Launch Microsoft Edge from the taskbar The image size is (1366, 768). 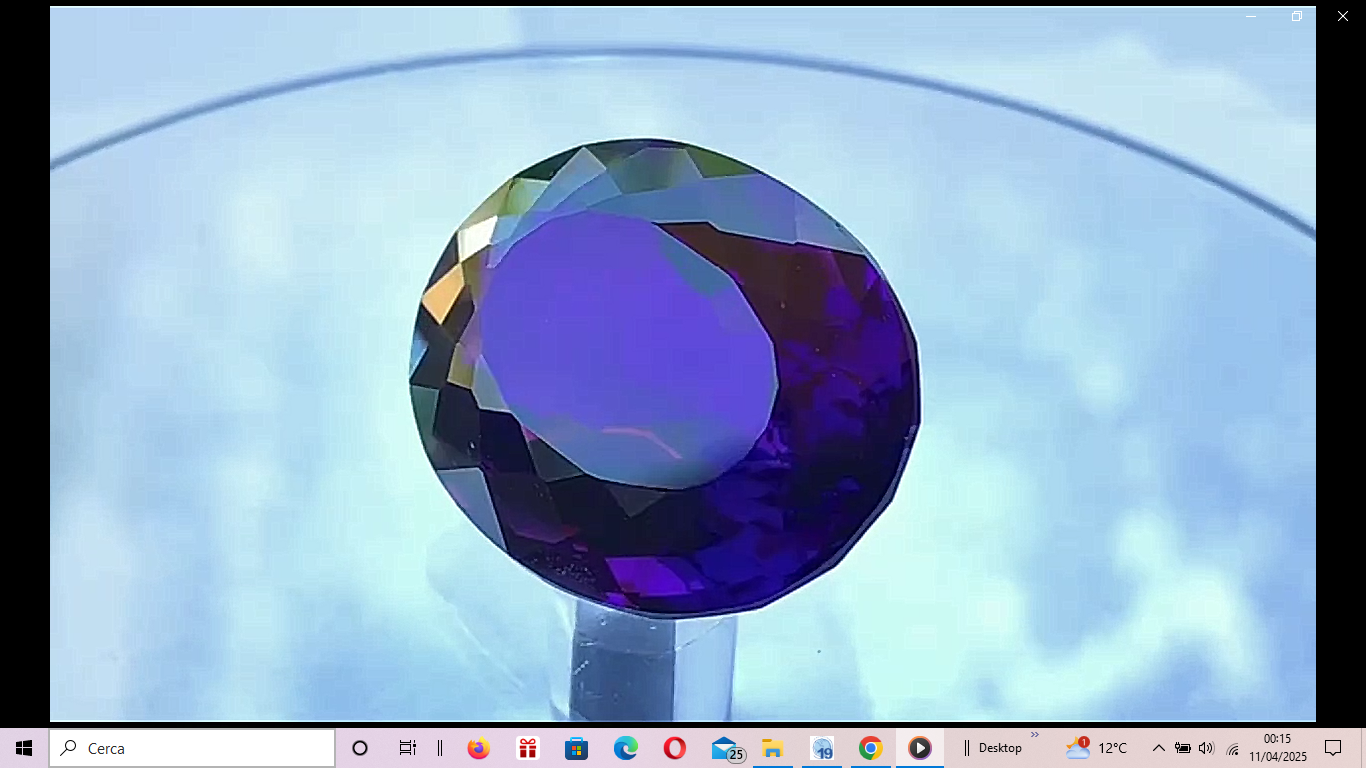point(625,748)
